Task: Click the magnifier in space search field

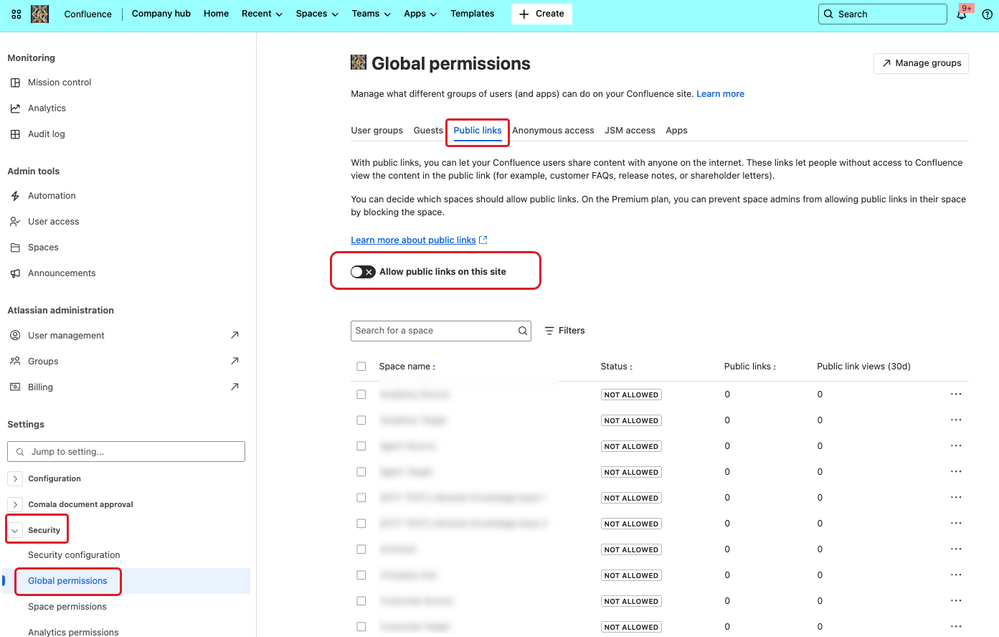Action: [x=522, y=331]
